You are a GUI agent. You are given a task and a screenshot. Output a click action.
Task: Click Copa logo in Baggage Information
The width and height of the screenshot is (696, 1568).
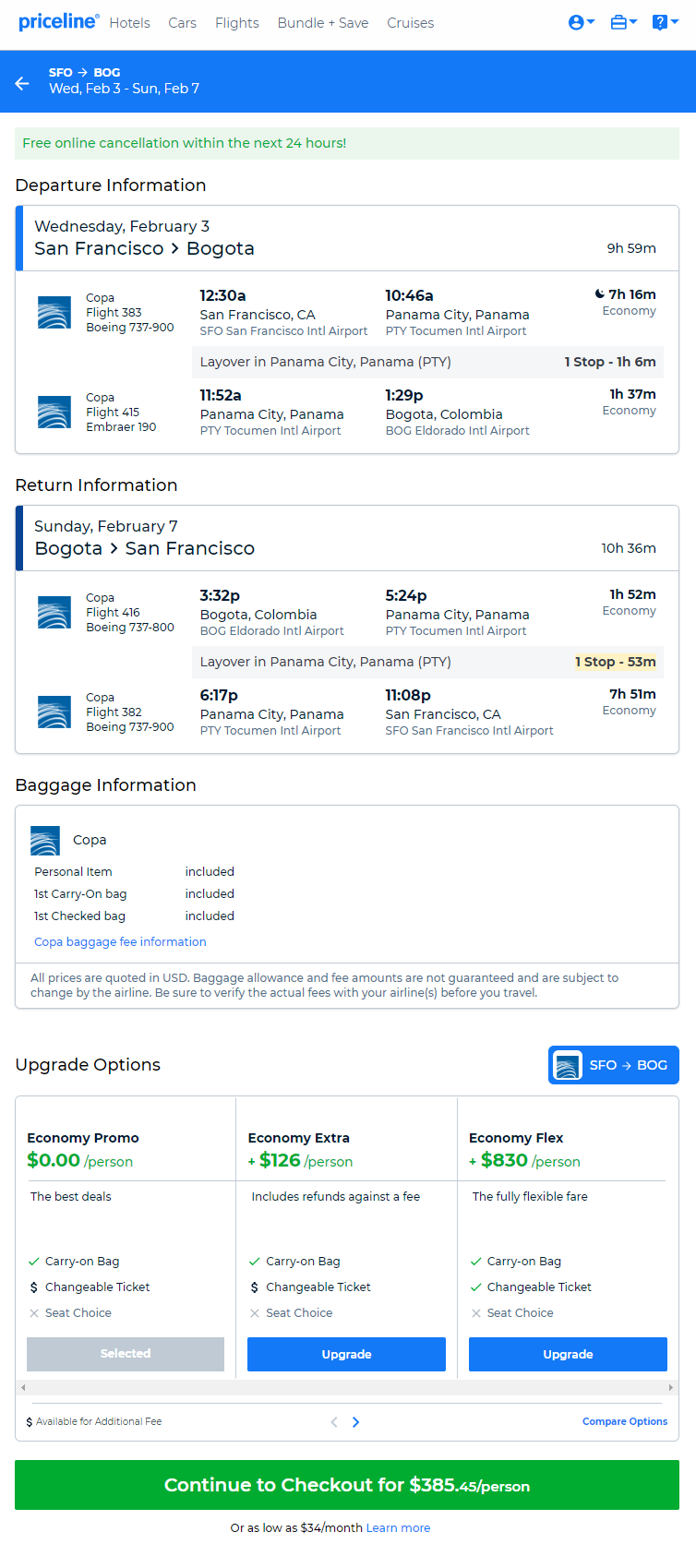click(x=45, y=841)
